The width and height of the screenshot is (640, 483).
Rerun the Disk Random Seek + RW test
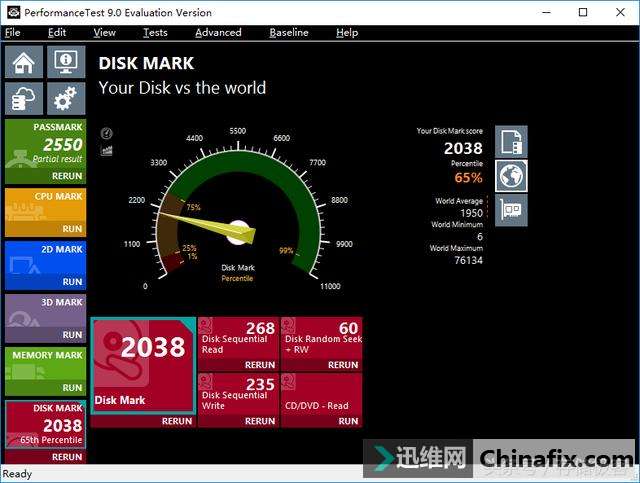pos(343,365)
